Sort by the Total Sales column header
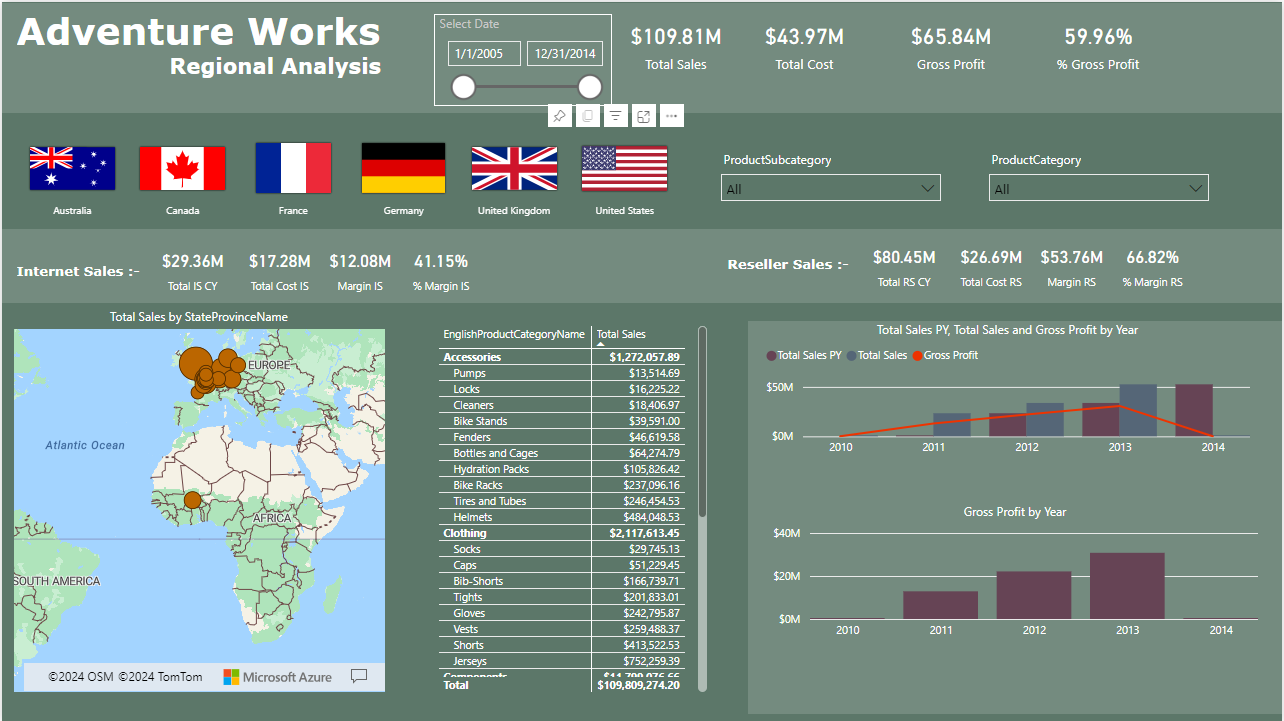 [621, 334]
